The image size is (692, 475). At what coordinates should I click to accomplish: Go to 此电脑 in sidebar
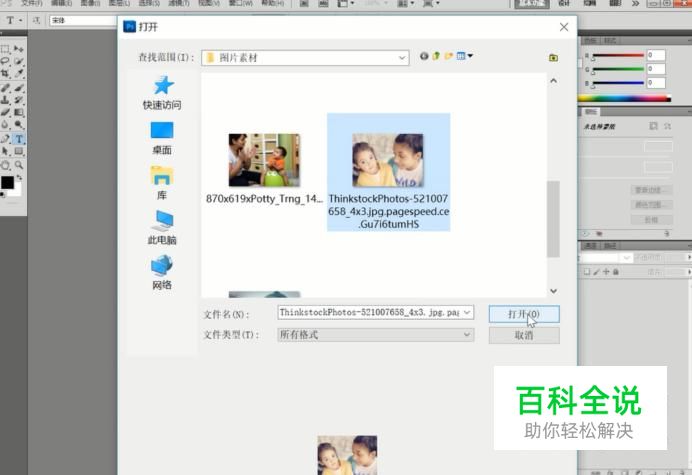point(162,228)
